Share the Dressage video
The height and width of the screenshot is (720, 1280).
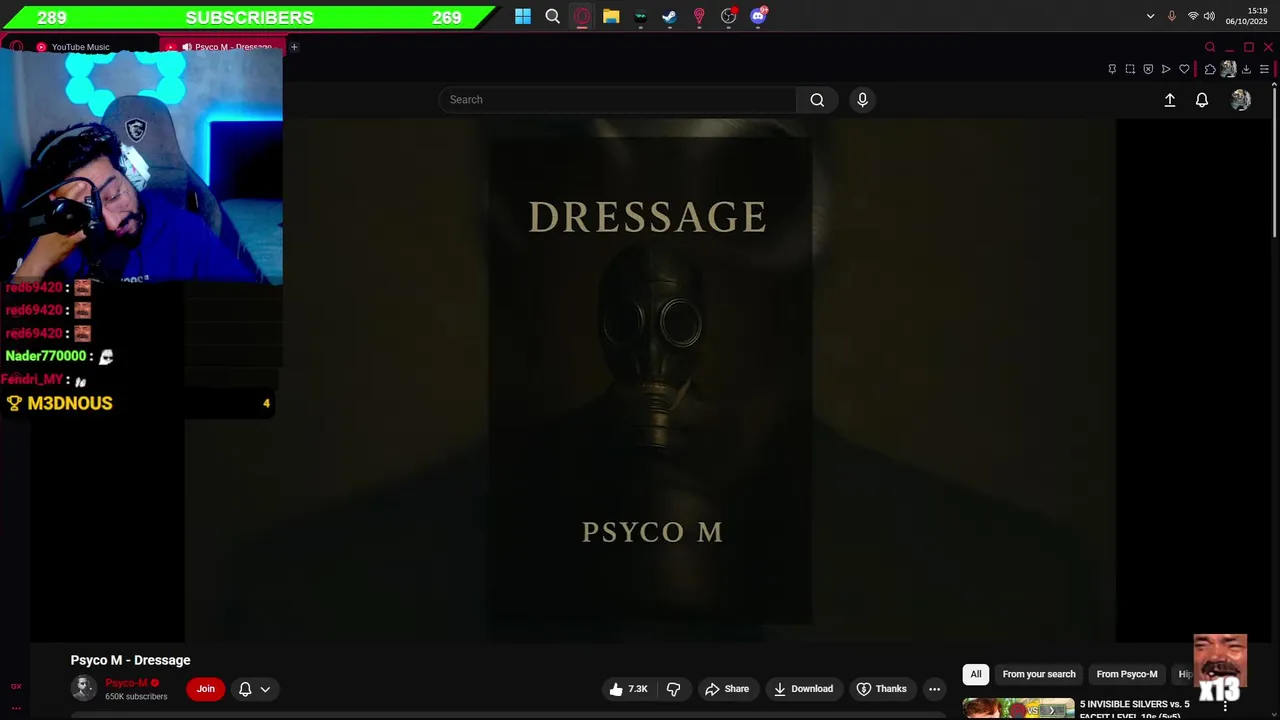[x=727, y=689]
